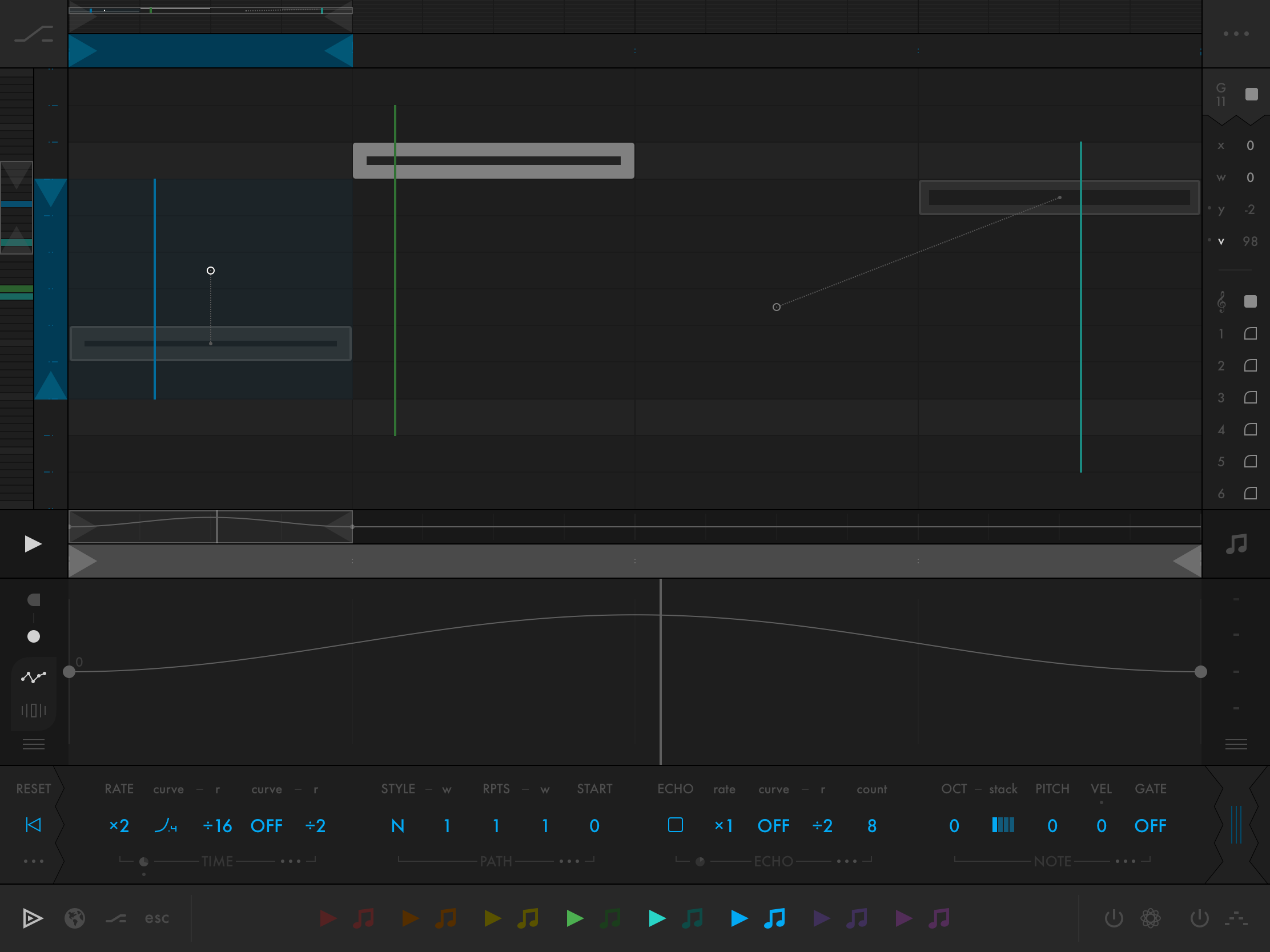1270x952 pixels.
Task: Click the esc button
Action: pos(156,918)
